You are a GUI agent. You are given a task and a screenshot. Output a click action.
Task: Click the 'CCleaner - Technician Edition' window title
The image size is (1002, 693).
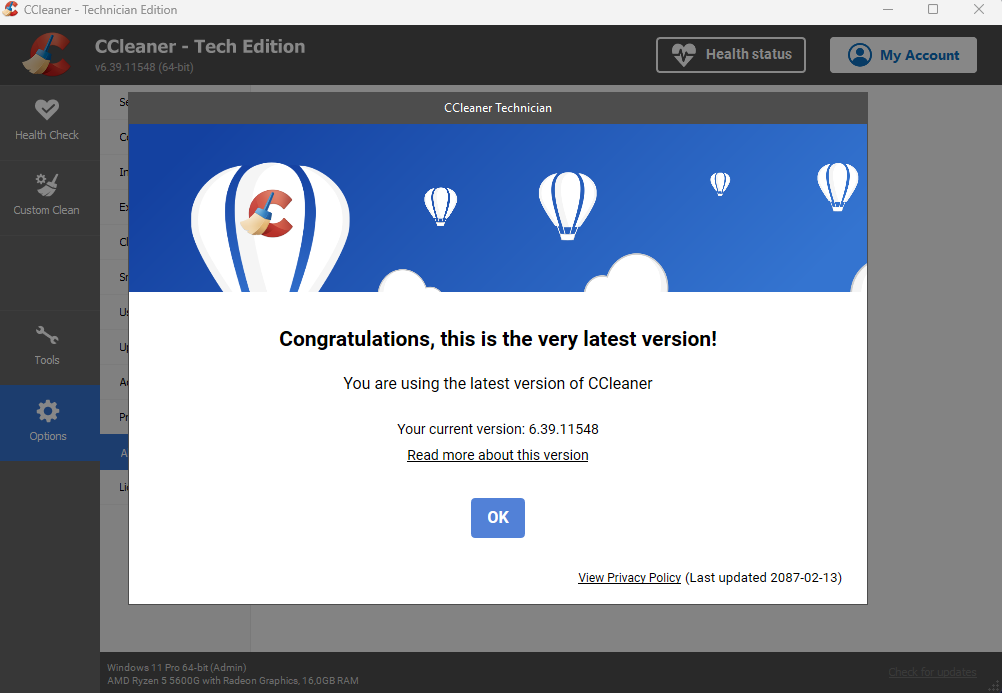(100, 10)
